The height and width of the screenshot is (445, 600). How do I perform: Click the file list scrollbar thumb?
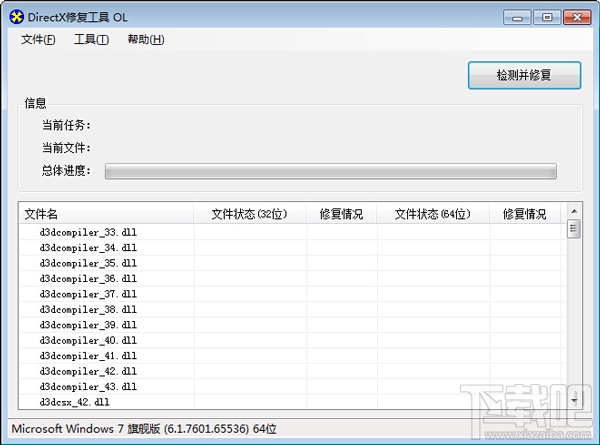[574, 228]
